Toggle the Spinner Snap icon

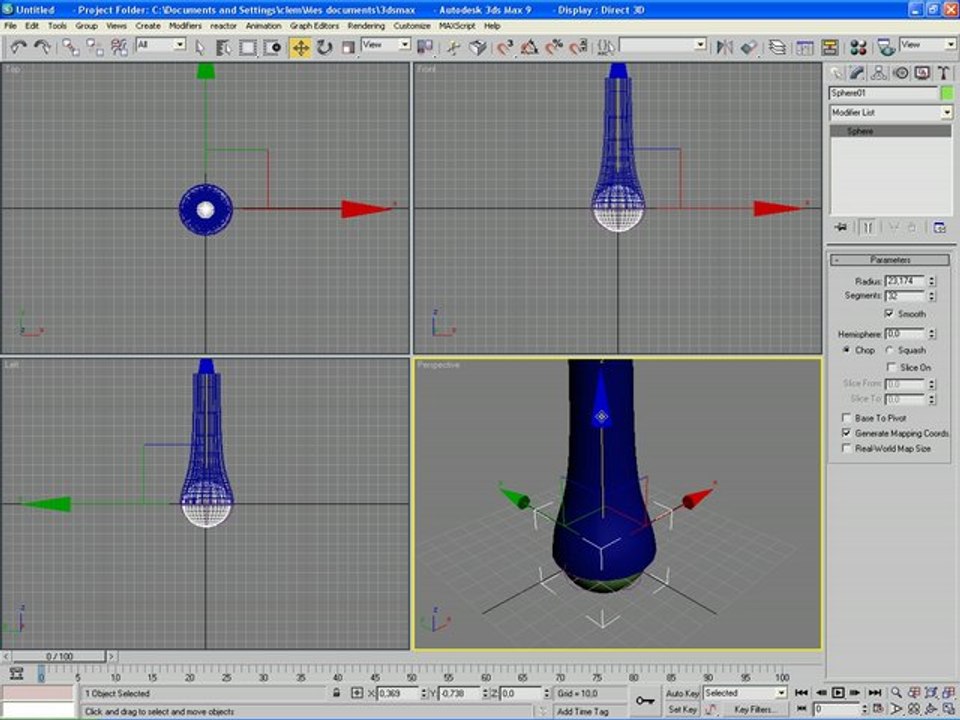point(579,47)
